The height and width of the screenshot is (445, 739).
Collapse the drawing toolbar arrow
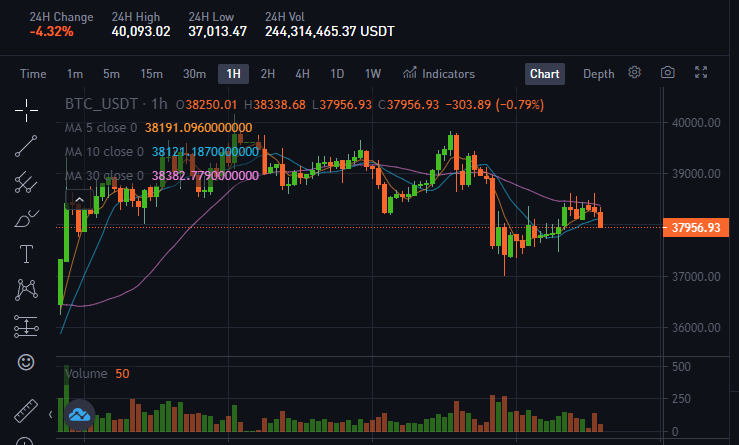point(50,414)
